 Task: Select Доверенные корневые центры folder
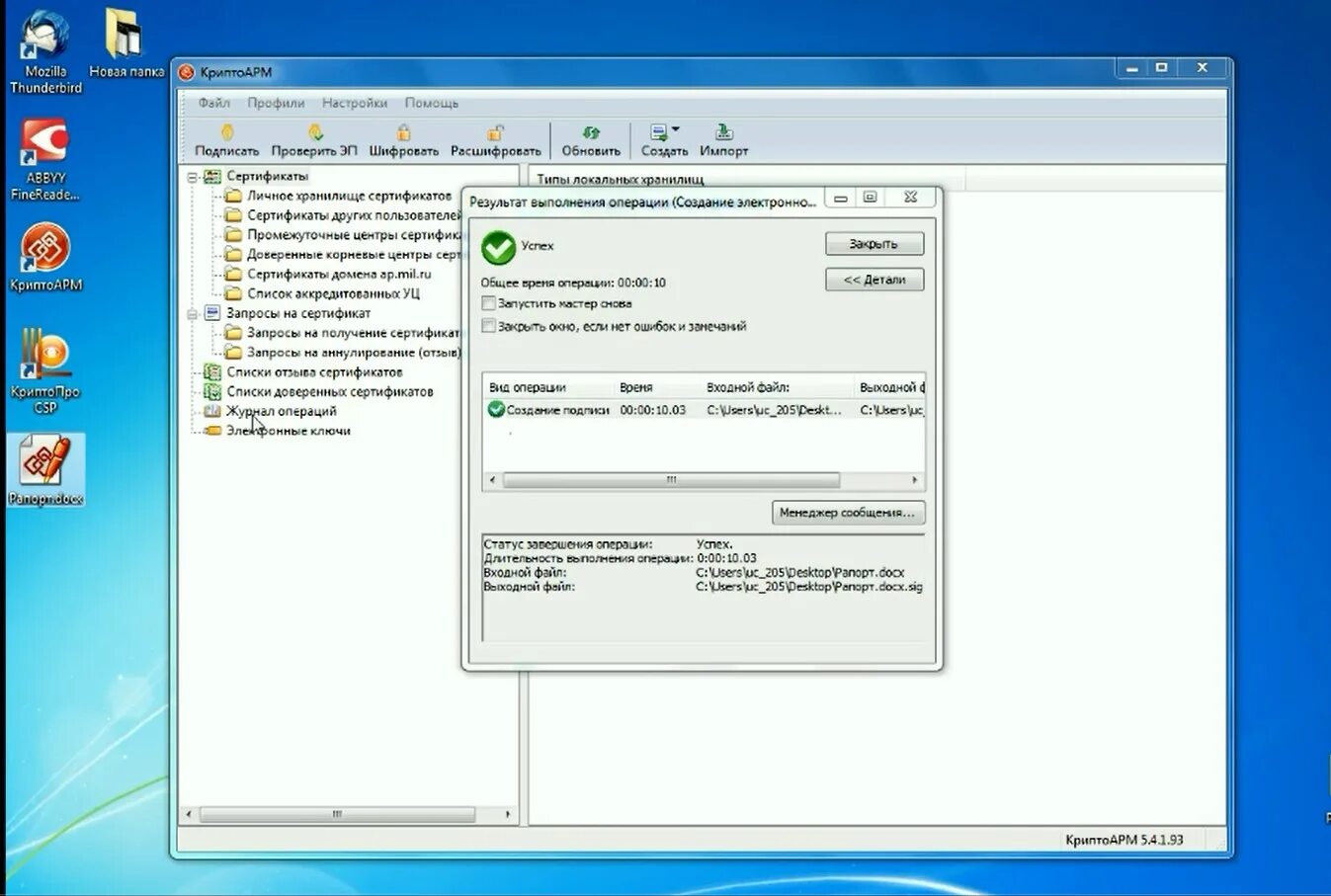pyautogui.click(x=354, y=255)
